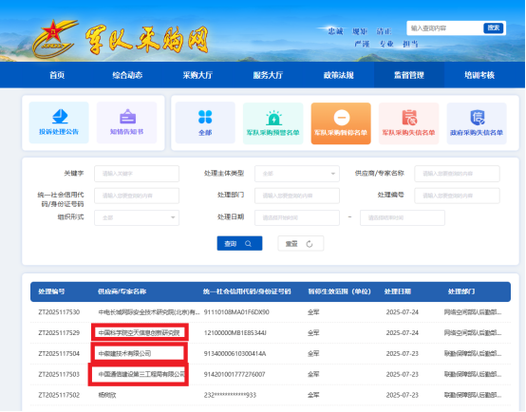
Task: Open the 处理日期 end date picker
Action: pos(403,218)
